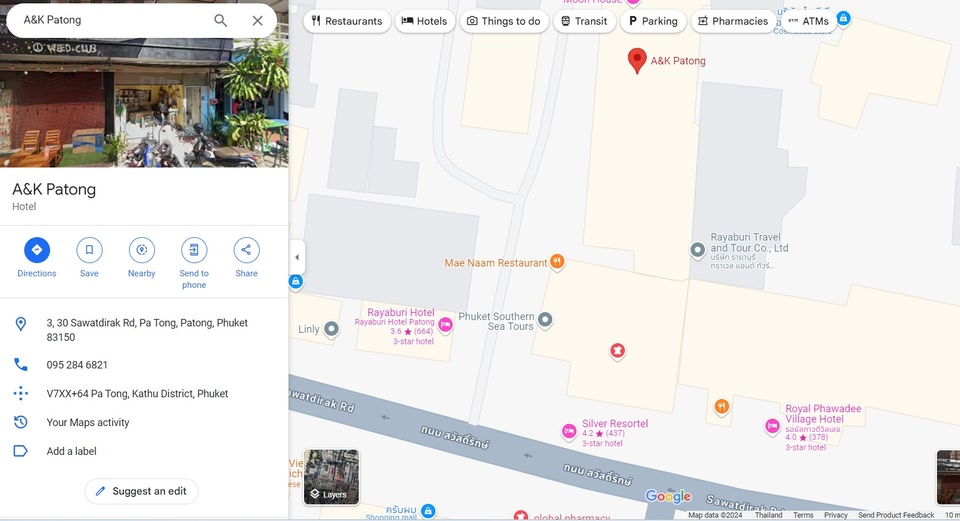
Task: Open the Layers map view switcher
Action: click(x=331, y=477)
